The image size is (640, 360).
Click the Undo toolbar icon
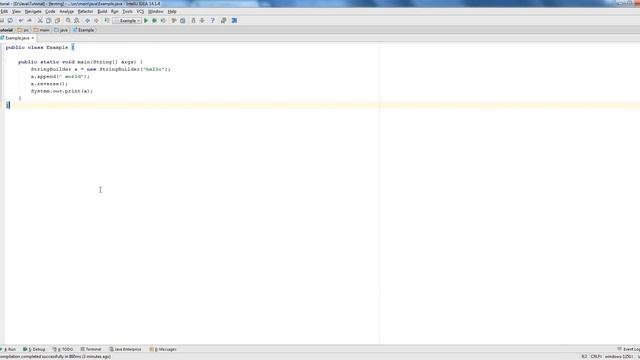[21, 20]
